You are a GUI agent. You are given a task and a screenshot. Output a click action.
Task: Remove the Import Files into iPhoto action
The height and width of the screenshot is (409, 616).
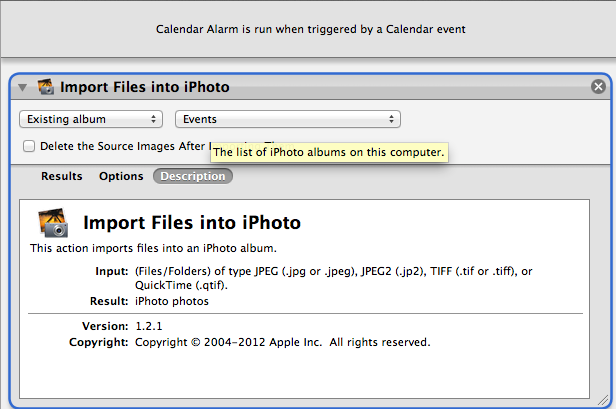(x=598, y=86)
